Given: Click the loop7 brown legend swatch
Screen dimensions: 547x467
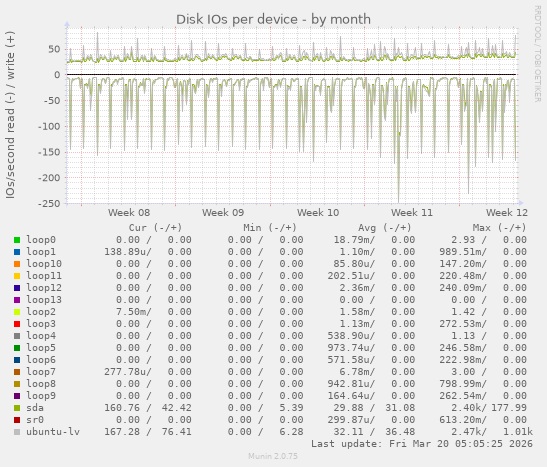Looking at the screenshot, I should pyautogui.click(x=17, y=372).
